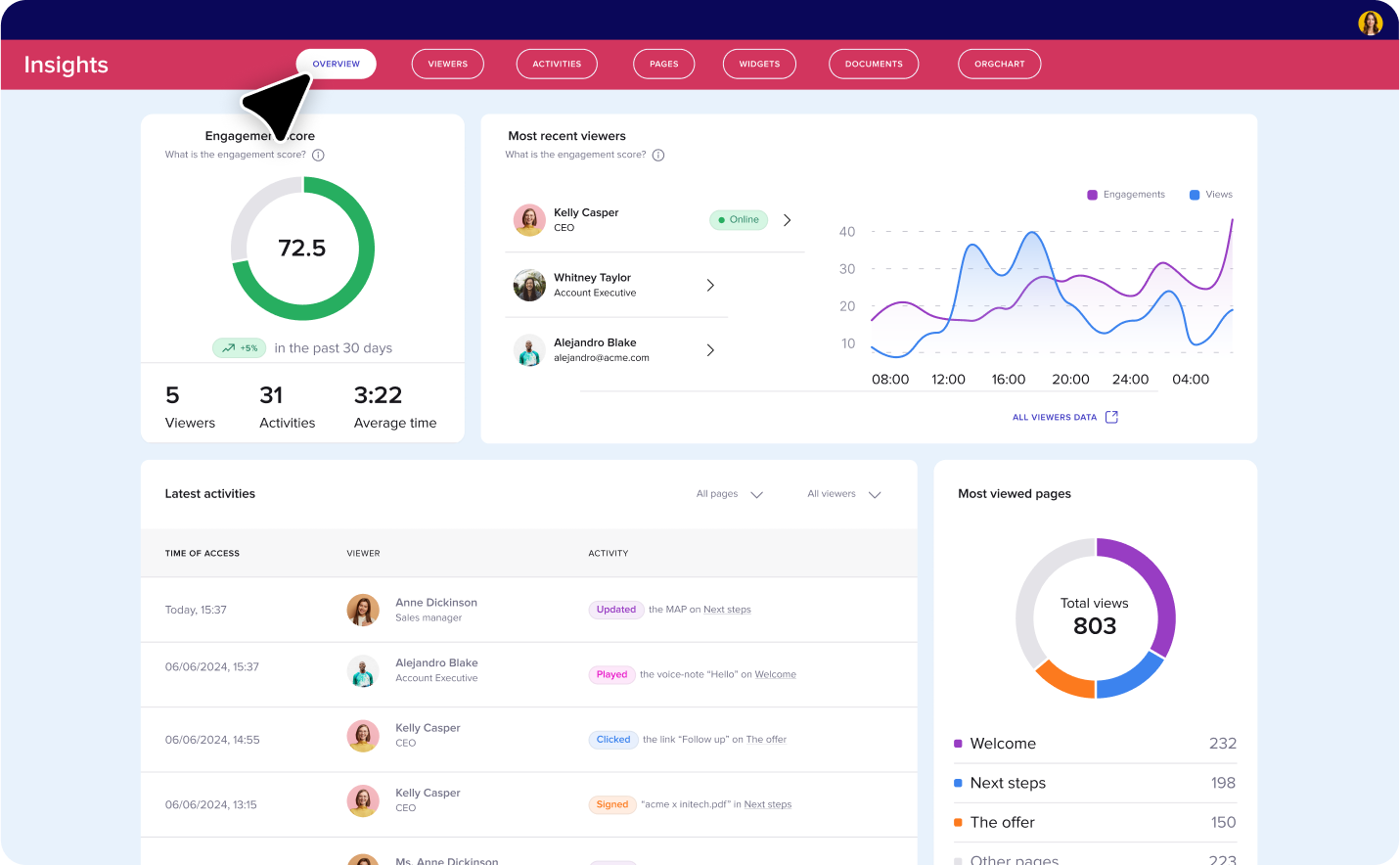The height and width of the screenshot is (865, 1400).
Task: Expand the All pages filter dropdown
Action: coord(730,494)
